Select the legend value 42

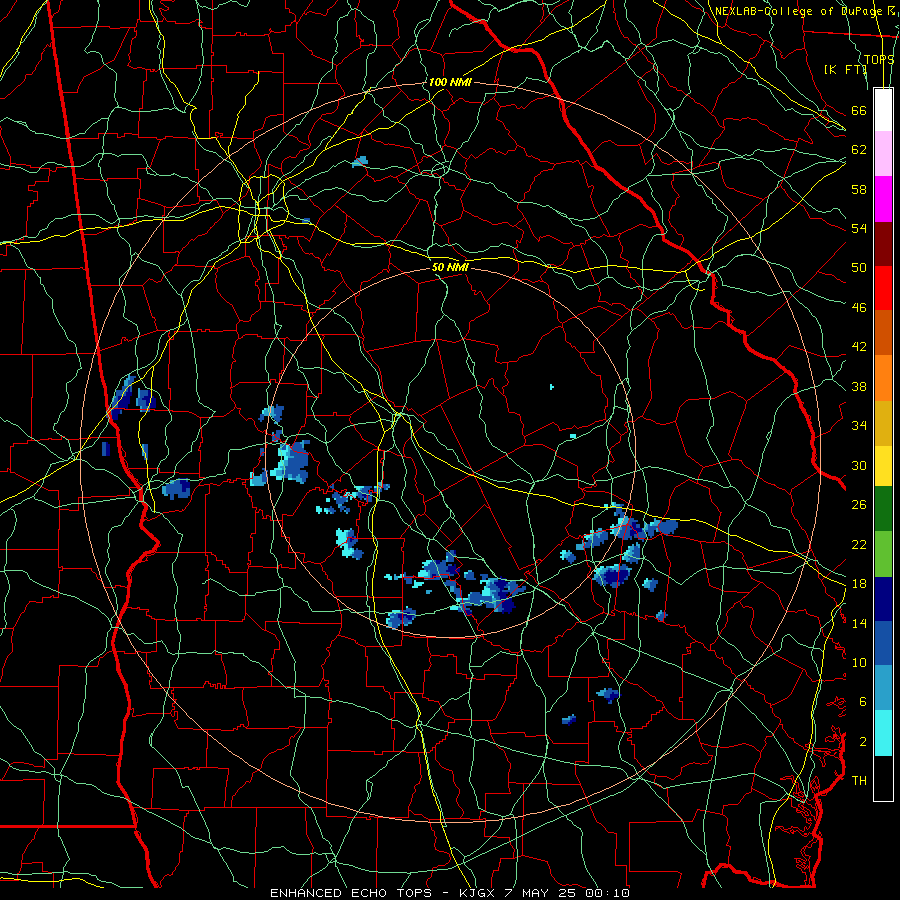click(859, 347)
